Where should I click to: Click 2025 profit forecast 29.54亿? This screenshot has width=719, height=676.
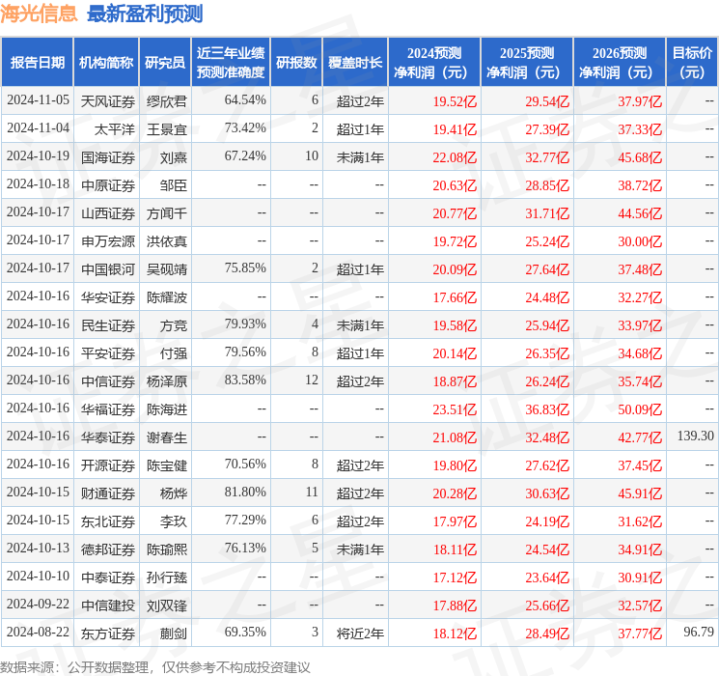[x=548, y=101]
